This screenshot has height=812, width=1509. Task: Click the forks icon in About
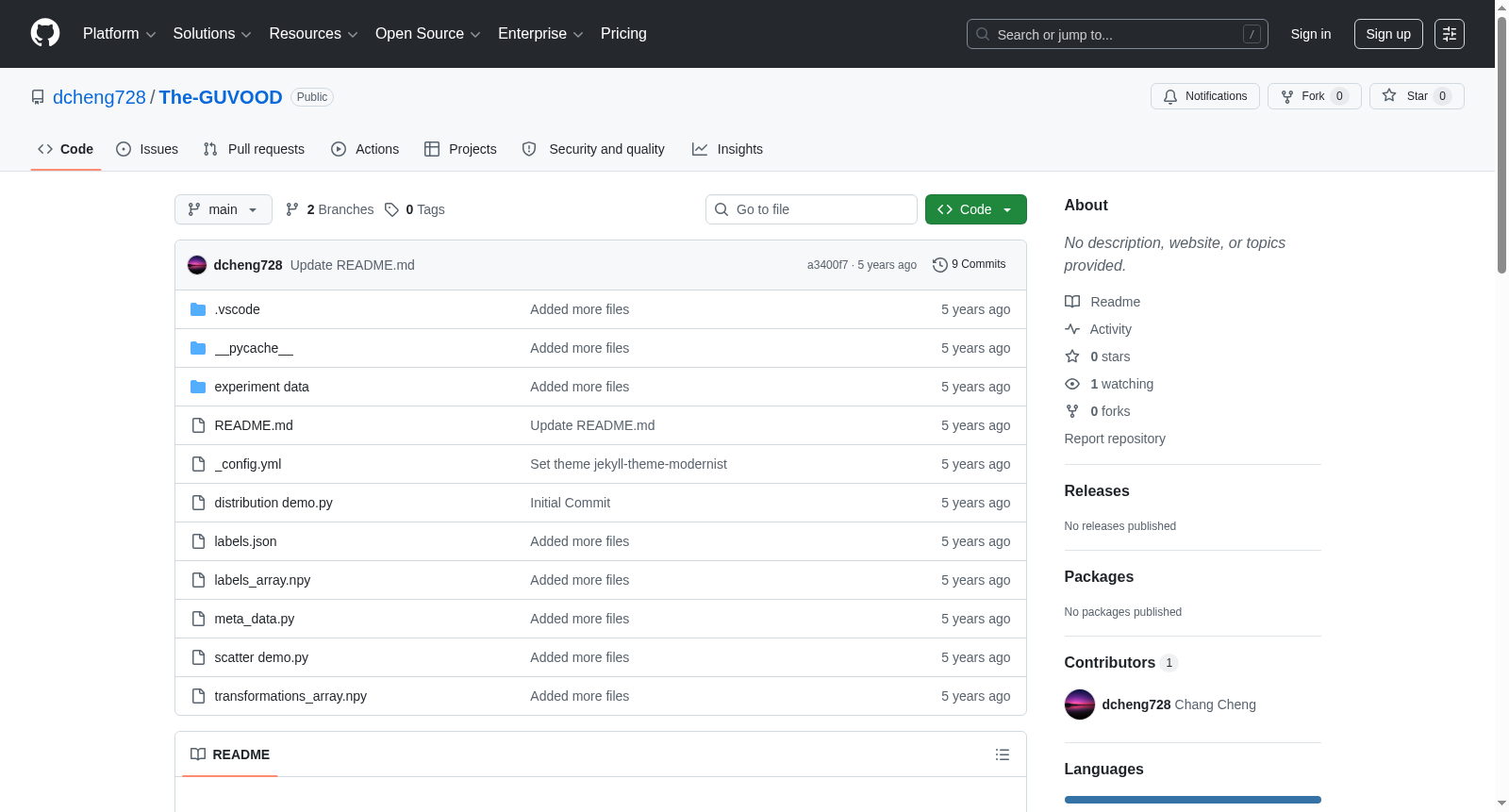click(1072, 411)
